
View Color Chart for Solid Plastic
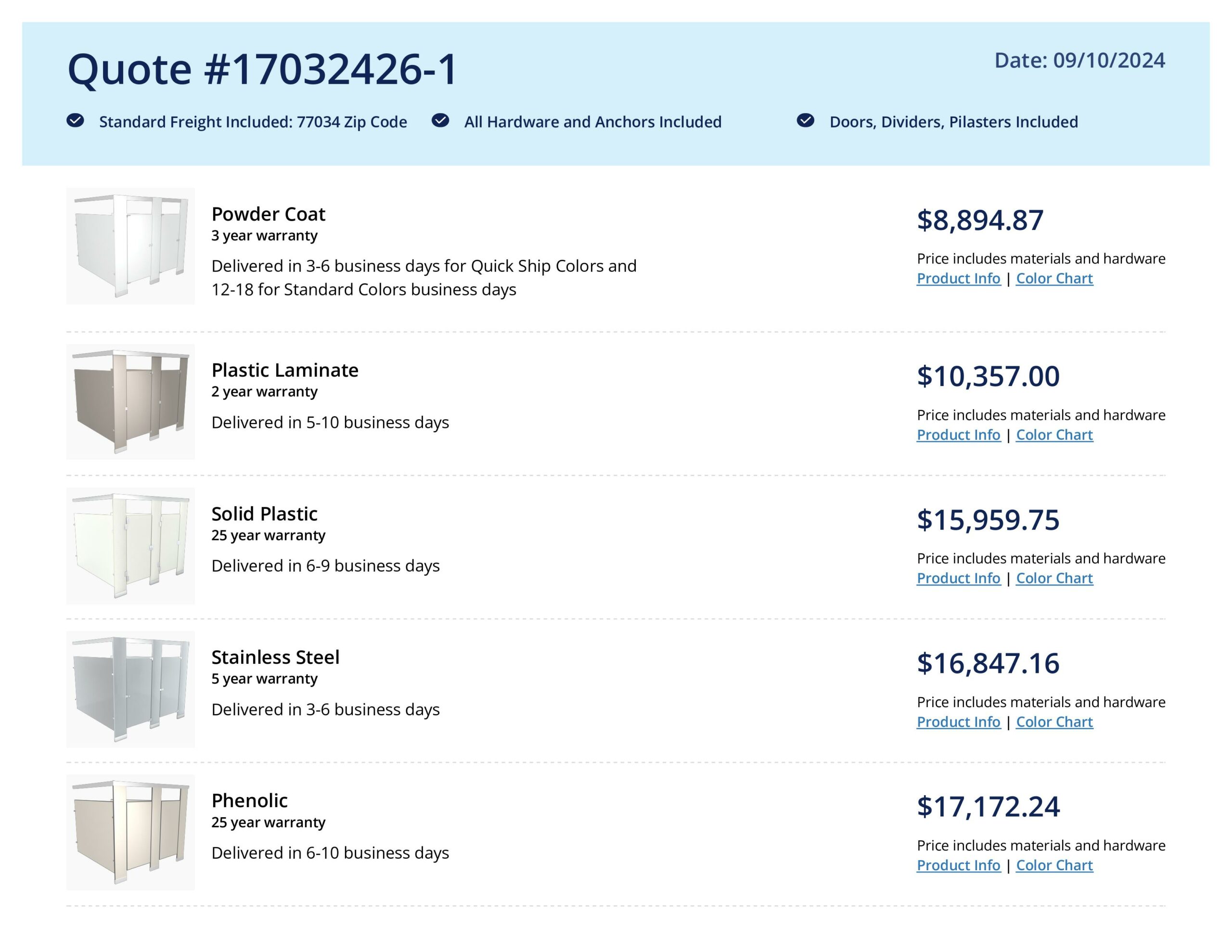coord(1054,579)
